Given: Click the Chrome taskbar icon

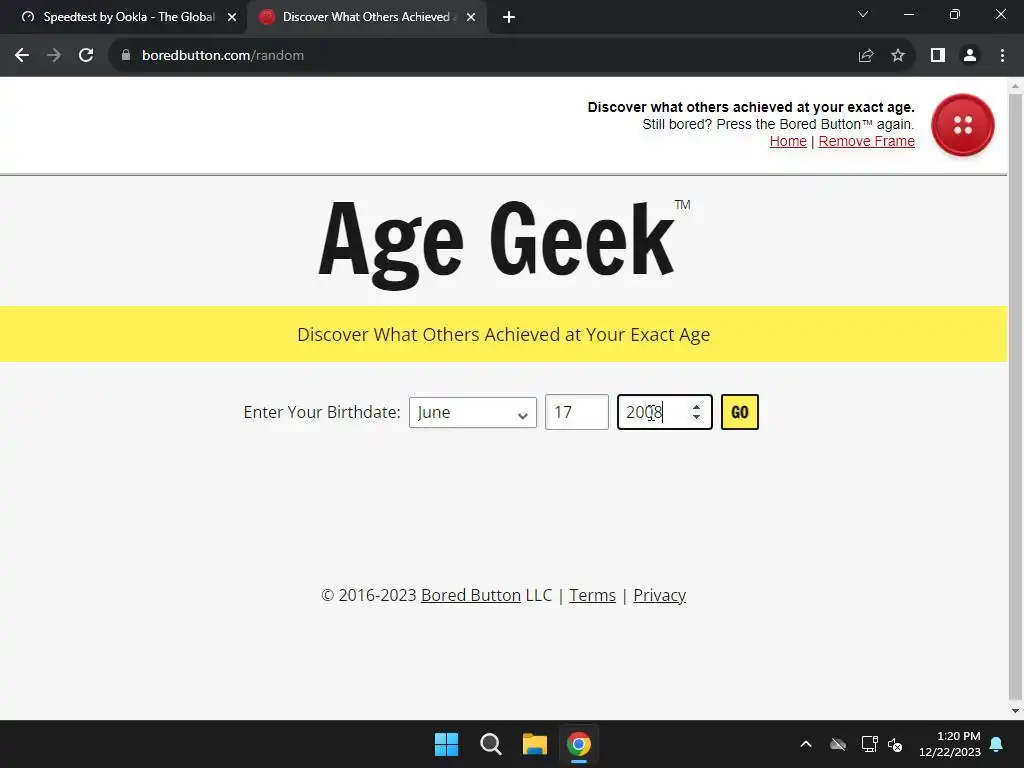Looking at the screenshot, I should coord(579,744).
